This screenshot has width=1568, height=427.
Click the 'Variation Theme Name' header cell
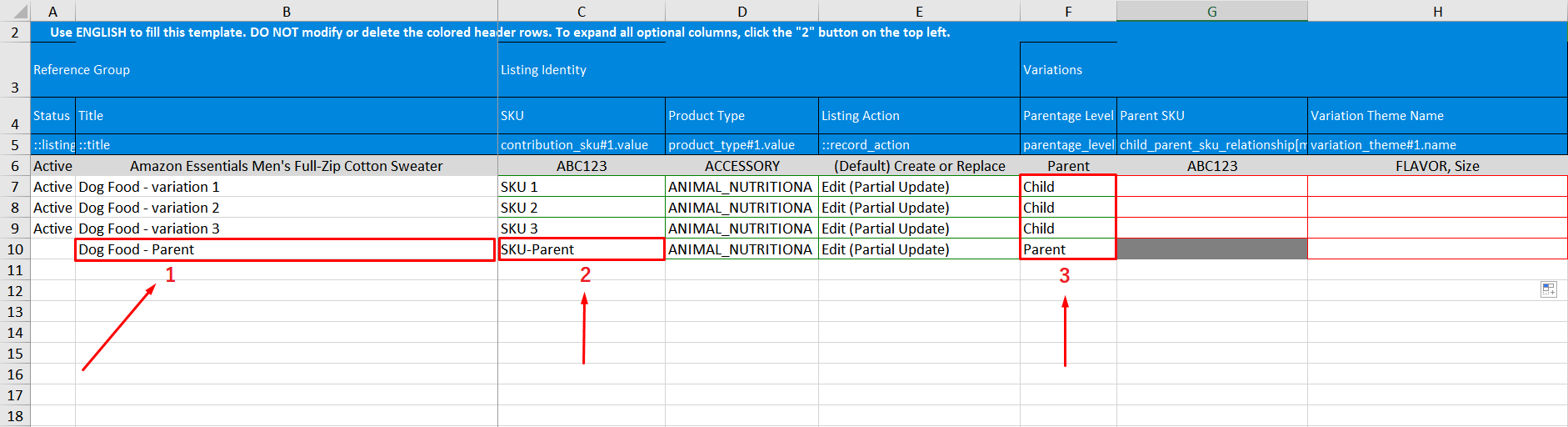pyautogui.click(x=1437, y=116)
